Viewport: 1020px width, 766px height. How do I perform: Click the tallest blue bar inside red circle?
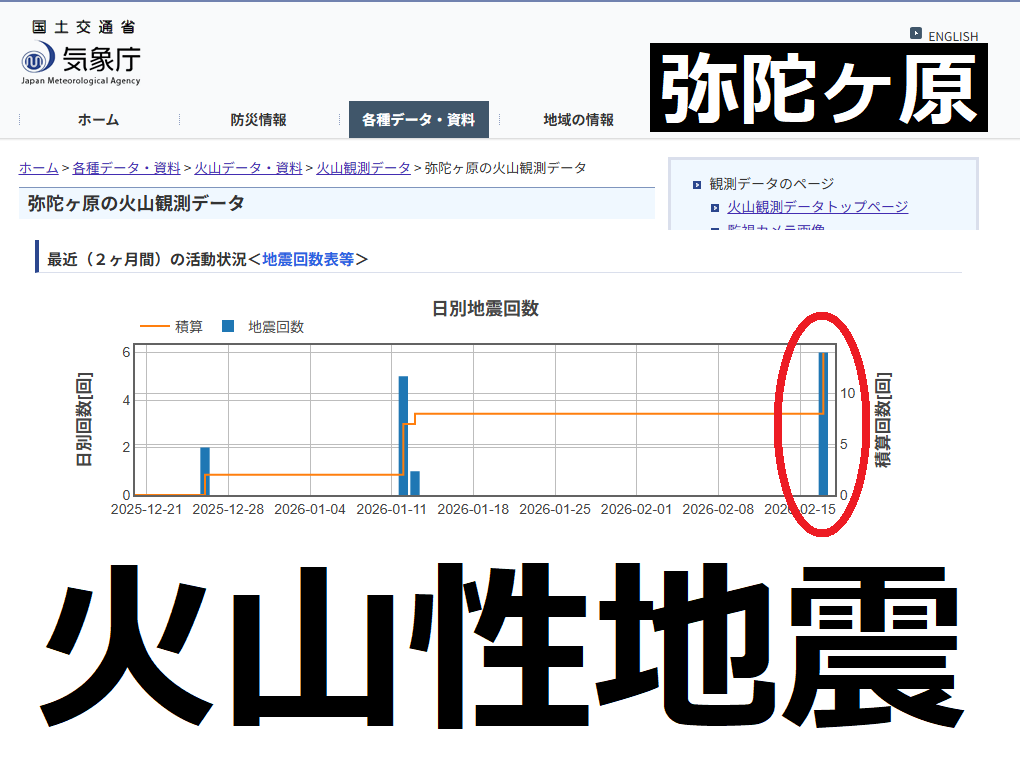pyautogui.click(x=823, y=423)
